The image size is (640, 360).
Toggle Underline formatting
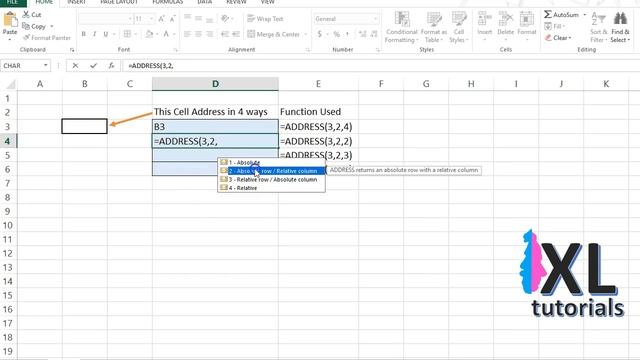click(x=106, y=34)
